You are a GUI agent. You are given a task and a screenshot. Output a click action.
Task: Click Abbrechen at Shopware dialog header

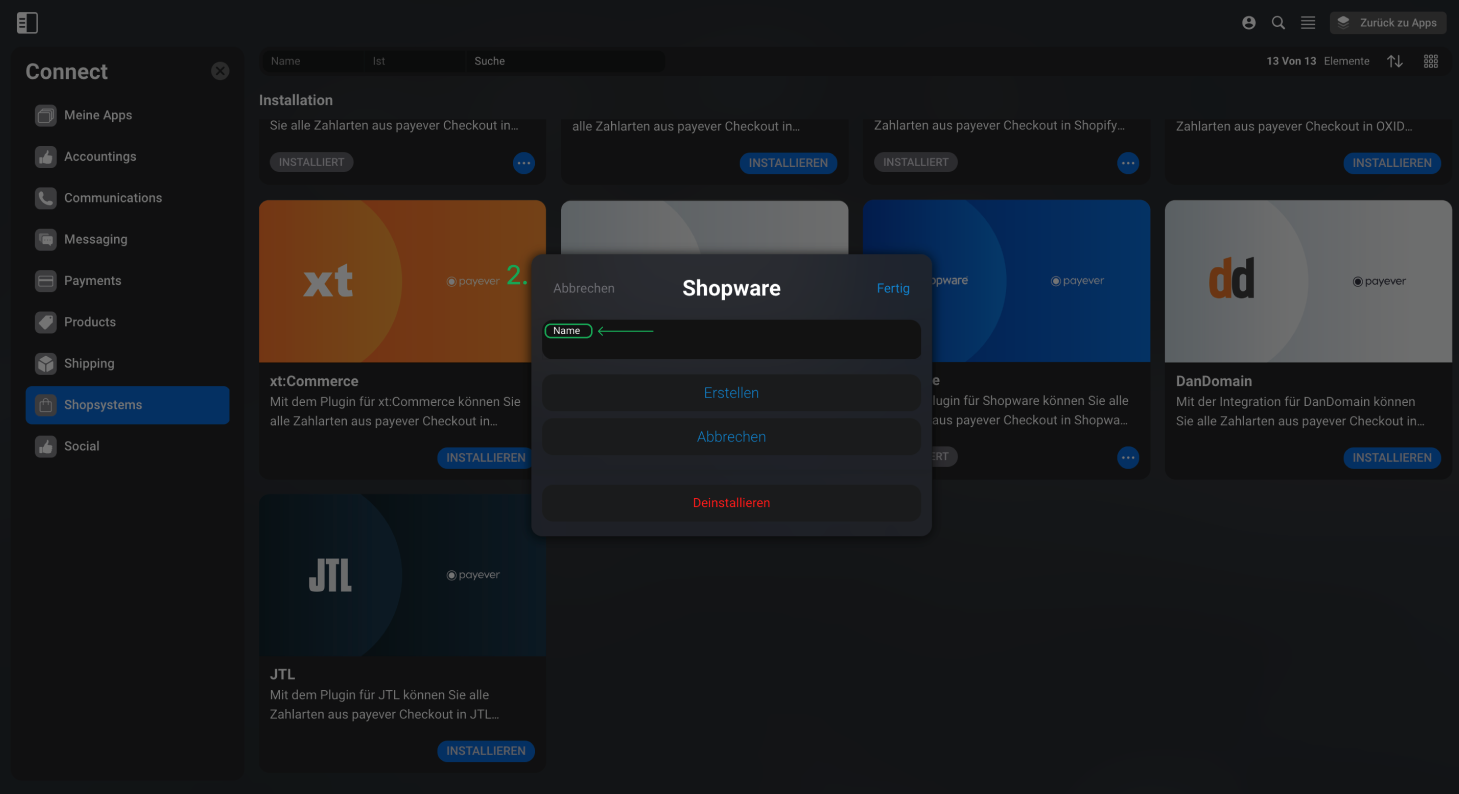[x=584, y=288]
